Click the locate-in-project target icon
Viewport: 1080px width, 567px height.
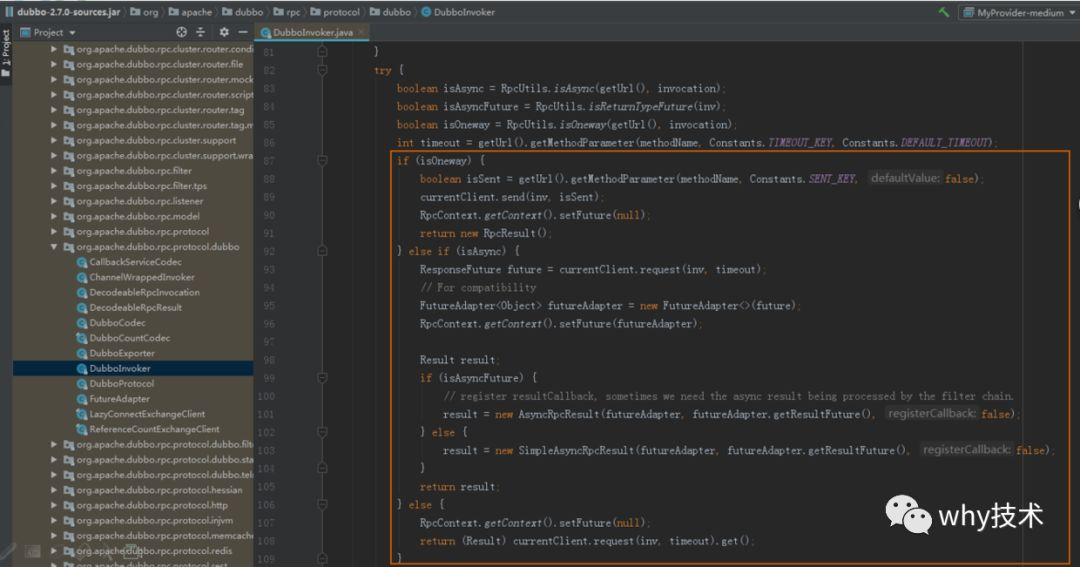point(181,32)
